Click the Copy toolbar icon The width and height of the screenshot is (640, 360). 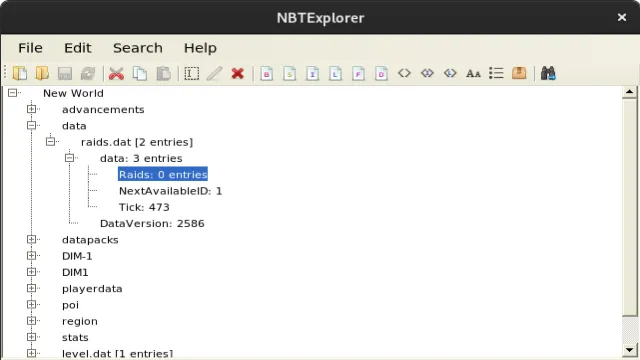140,73
